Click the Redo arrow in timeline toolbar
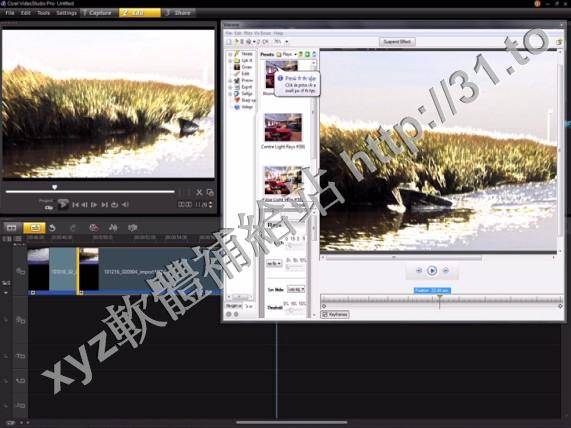Screen dimensions: 571x428 point(72,228)
